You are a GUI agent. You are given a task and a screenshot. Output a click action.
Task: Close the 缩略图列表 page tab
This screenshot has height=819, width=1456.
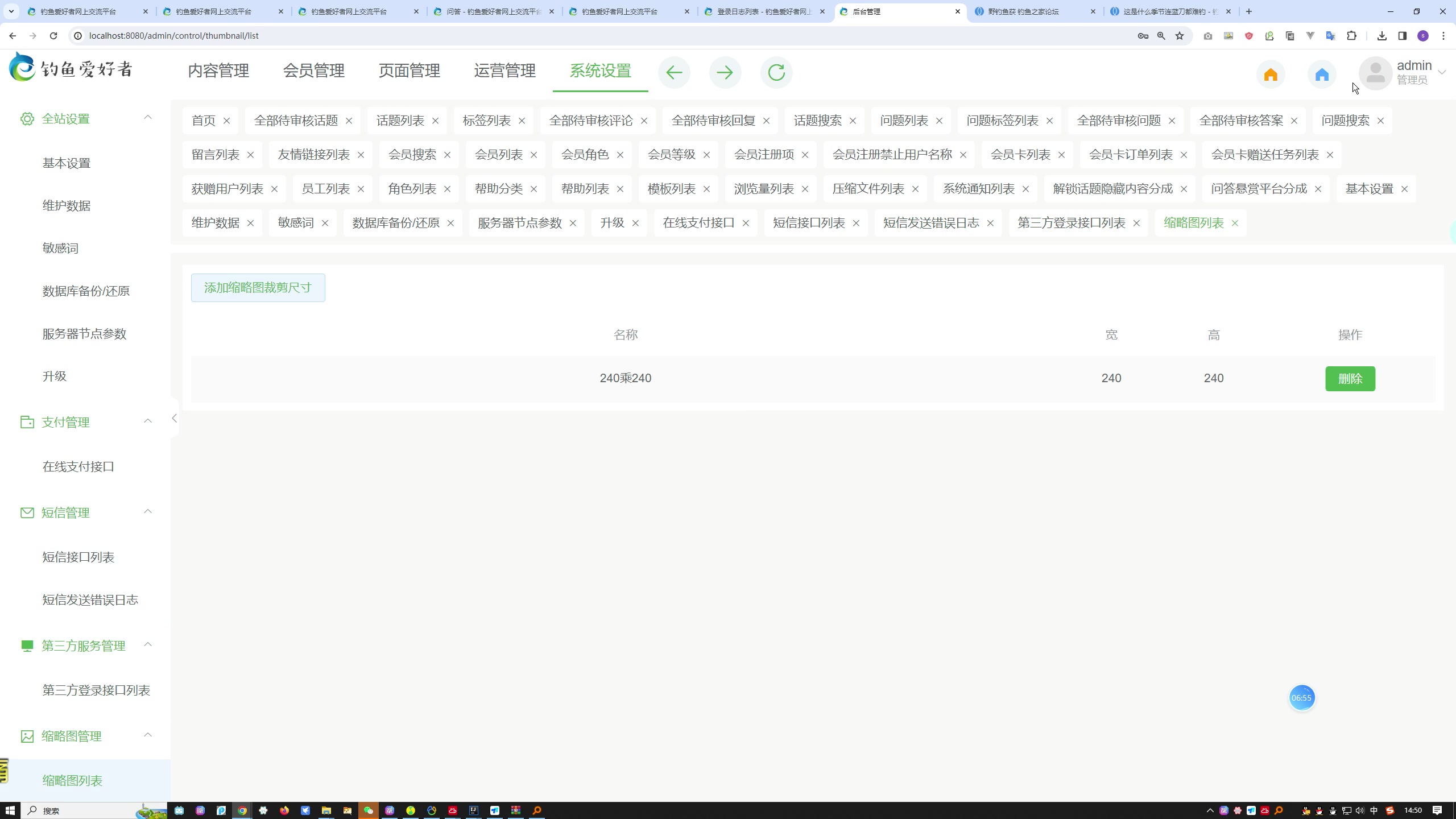pos(1235,223)
